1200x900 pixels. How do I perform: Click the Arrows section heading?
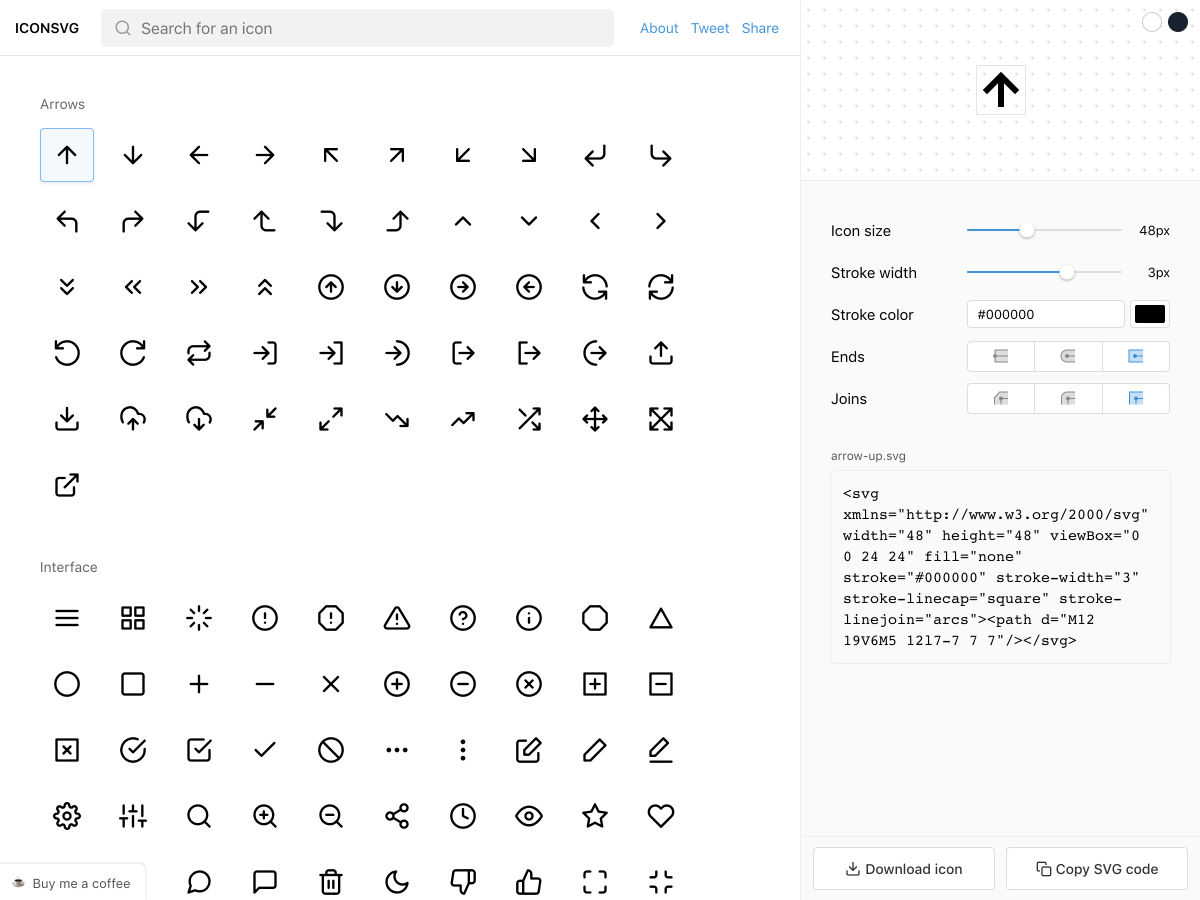click(62, 104)
